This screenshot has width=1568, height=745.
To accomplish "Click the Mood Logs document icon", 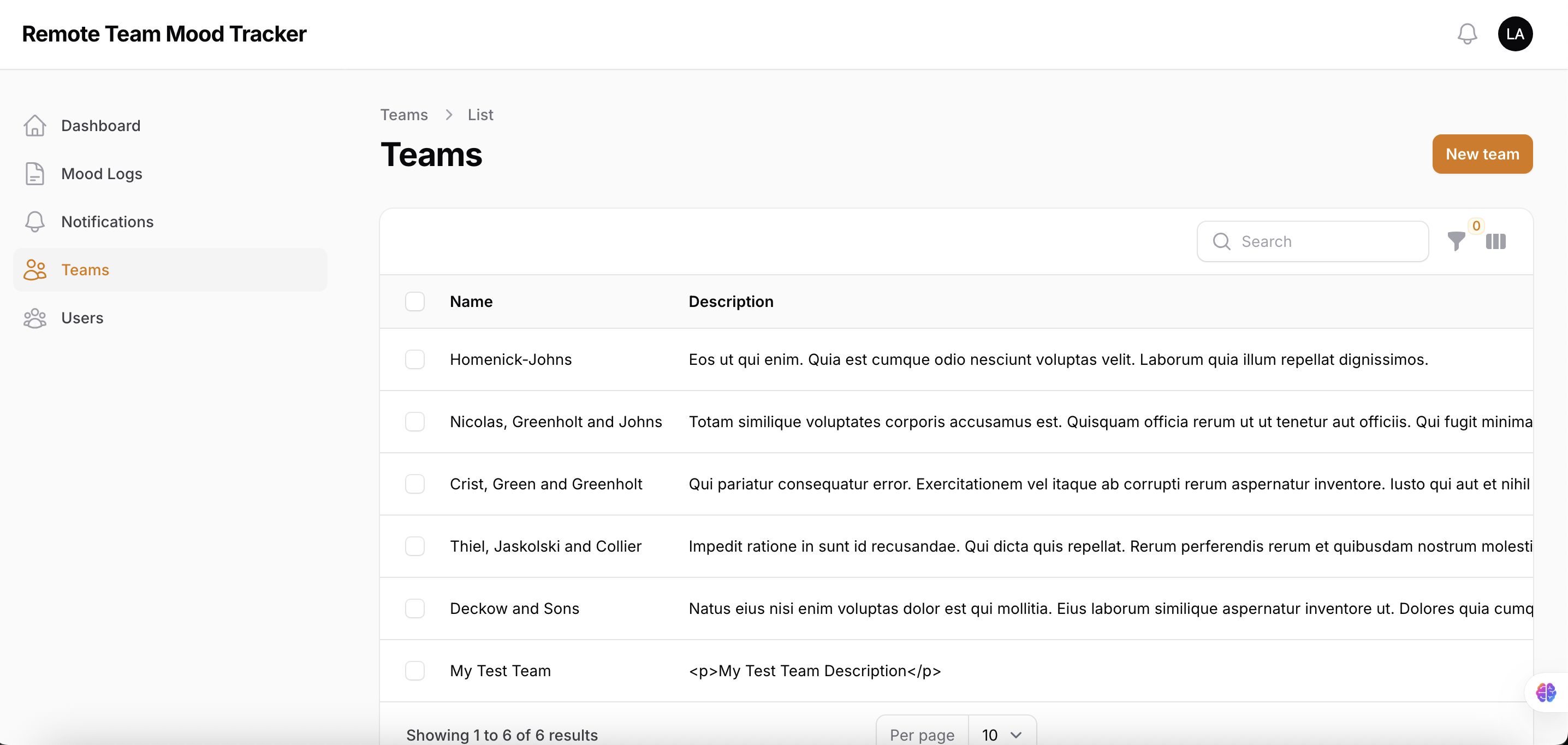I will click(35, 174).
